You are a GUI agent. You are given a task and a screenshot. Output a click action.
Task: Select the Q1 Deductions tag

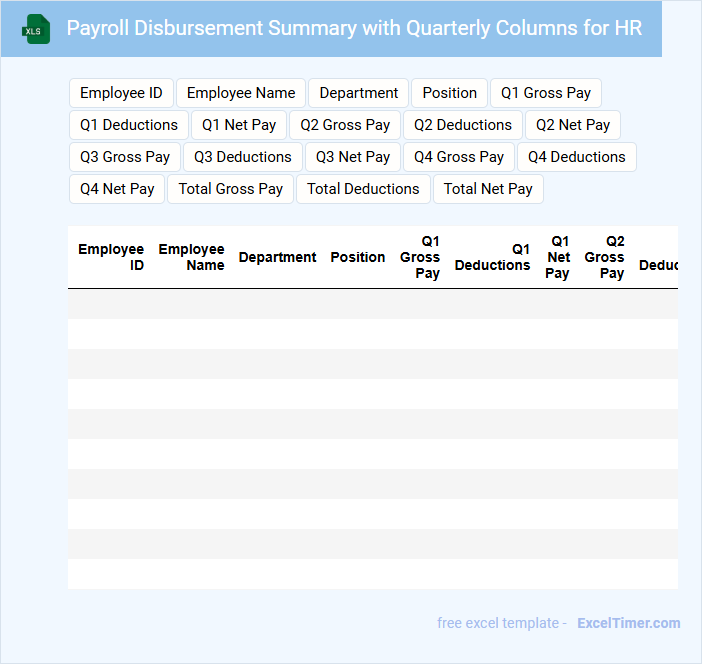click(x=129, y=125)
